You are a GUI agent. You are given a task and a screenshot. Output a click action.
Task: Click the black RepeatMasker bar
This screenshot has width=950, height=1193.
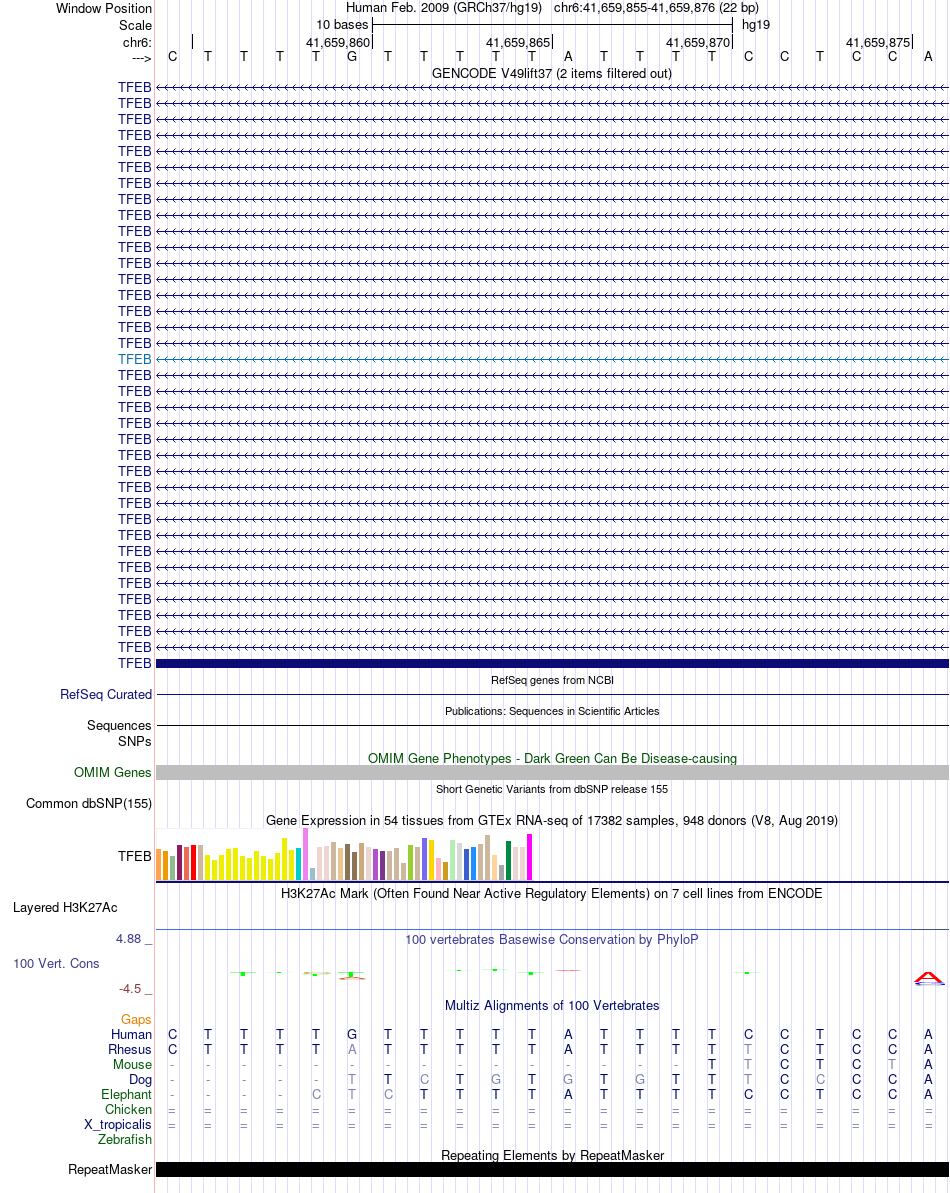[552, 1169]
